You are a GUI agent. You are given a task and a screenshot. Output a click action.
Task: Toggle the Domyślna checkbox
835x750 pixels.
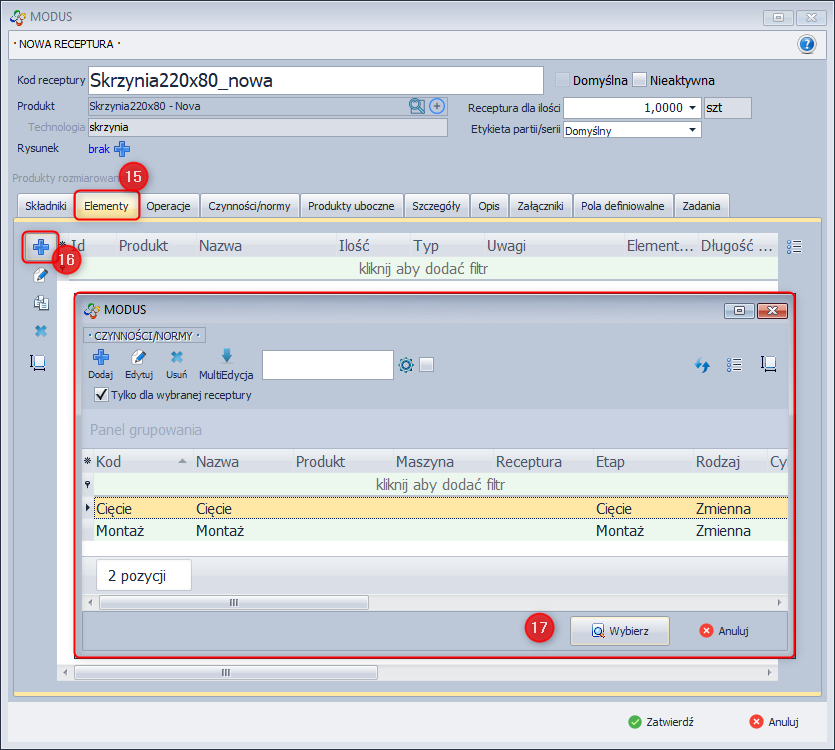click(563, 80)
